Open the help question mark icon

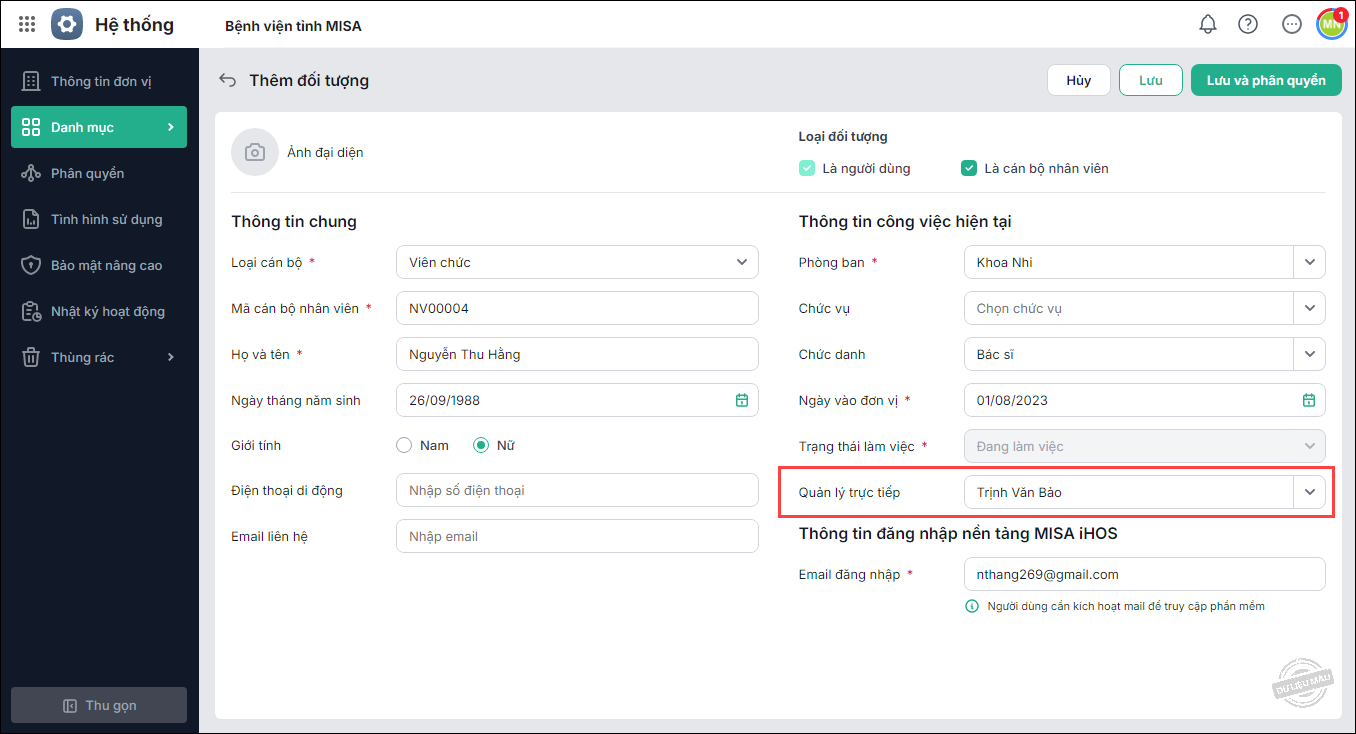click(1248, 24)
